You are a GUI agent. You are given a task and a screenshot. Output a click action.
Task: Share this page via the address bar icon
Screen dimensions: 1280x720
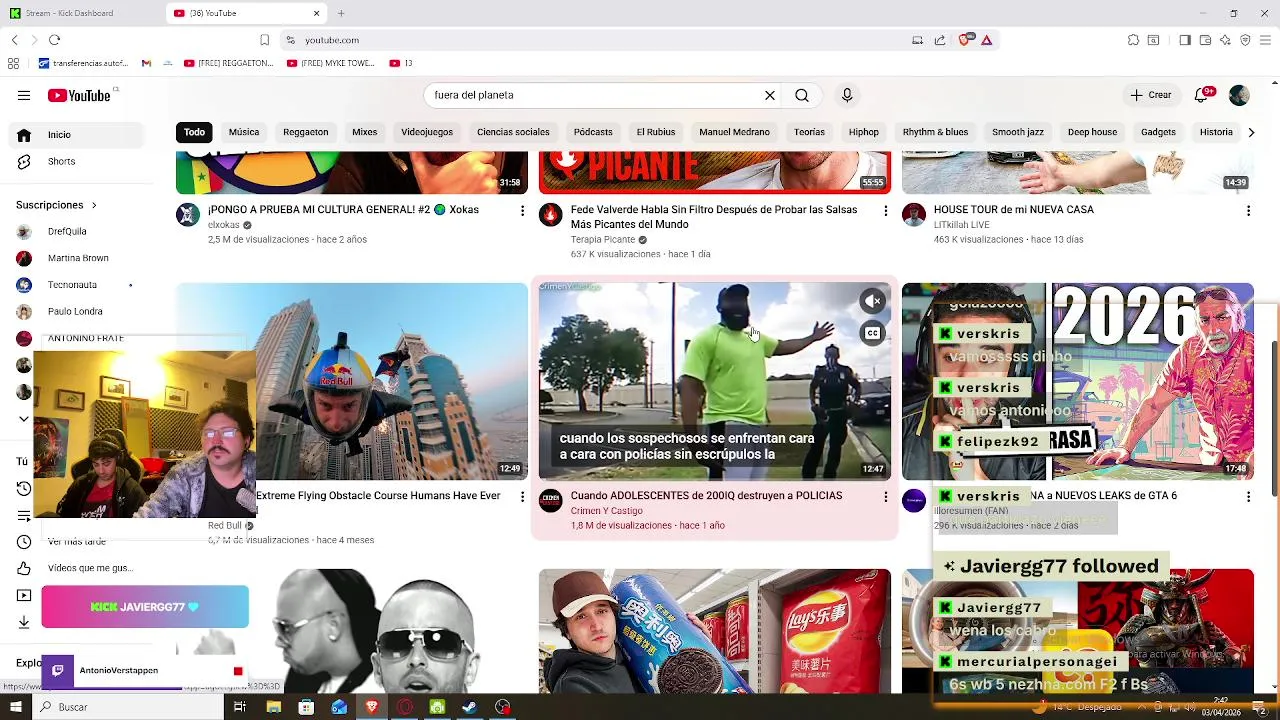coord(940,40)
